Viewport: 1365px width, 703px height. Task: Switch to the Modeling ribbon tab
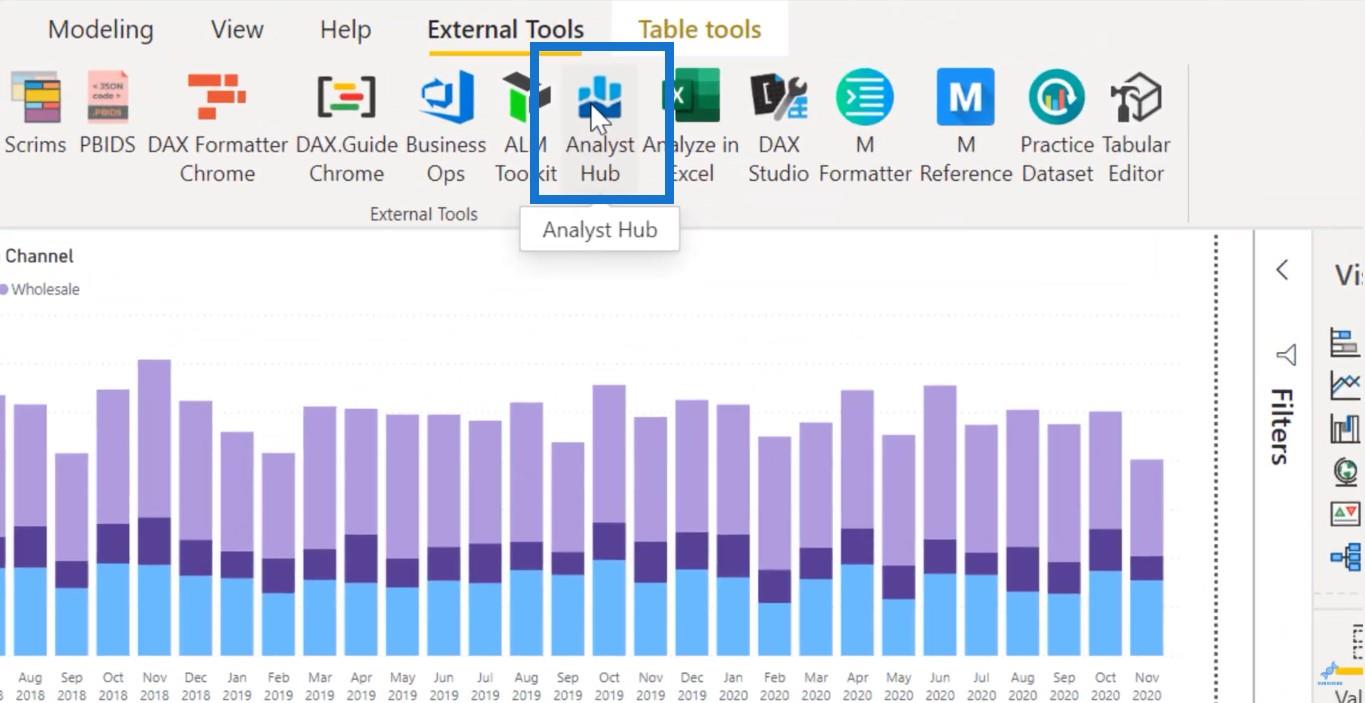pyautogui.click(x=100, y=30)
